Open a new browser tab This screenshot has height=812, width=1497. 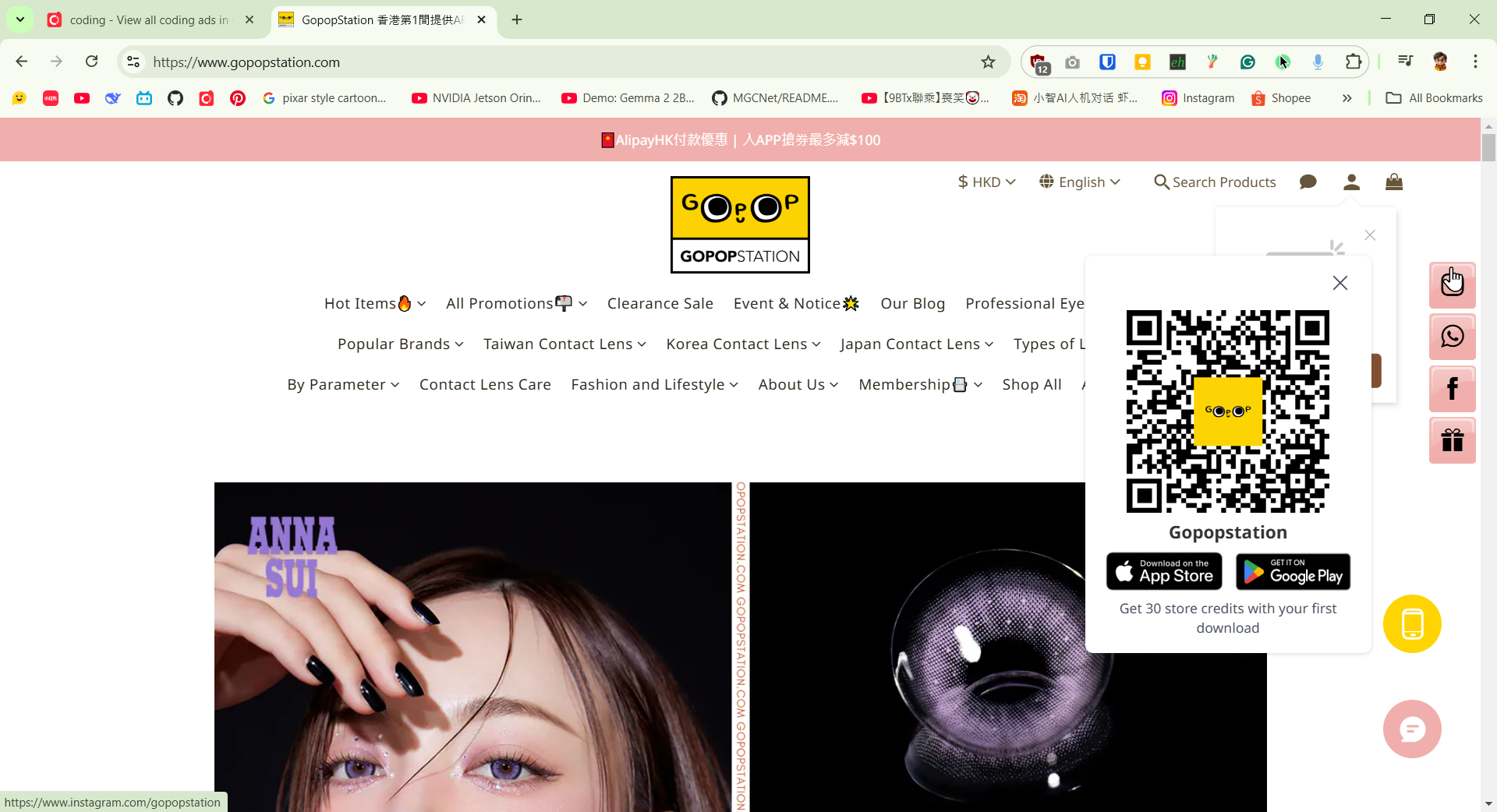(517, 19)
